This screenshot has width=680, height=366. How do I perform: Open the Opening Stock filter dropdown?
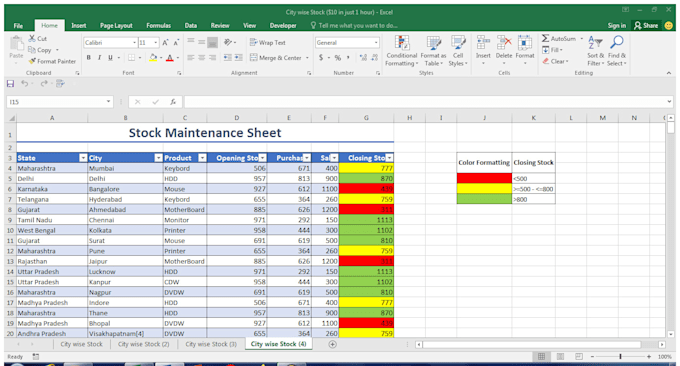click(x=262, y=158)
